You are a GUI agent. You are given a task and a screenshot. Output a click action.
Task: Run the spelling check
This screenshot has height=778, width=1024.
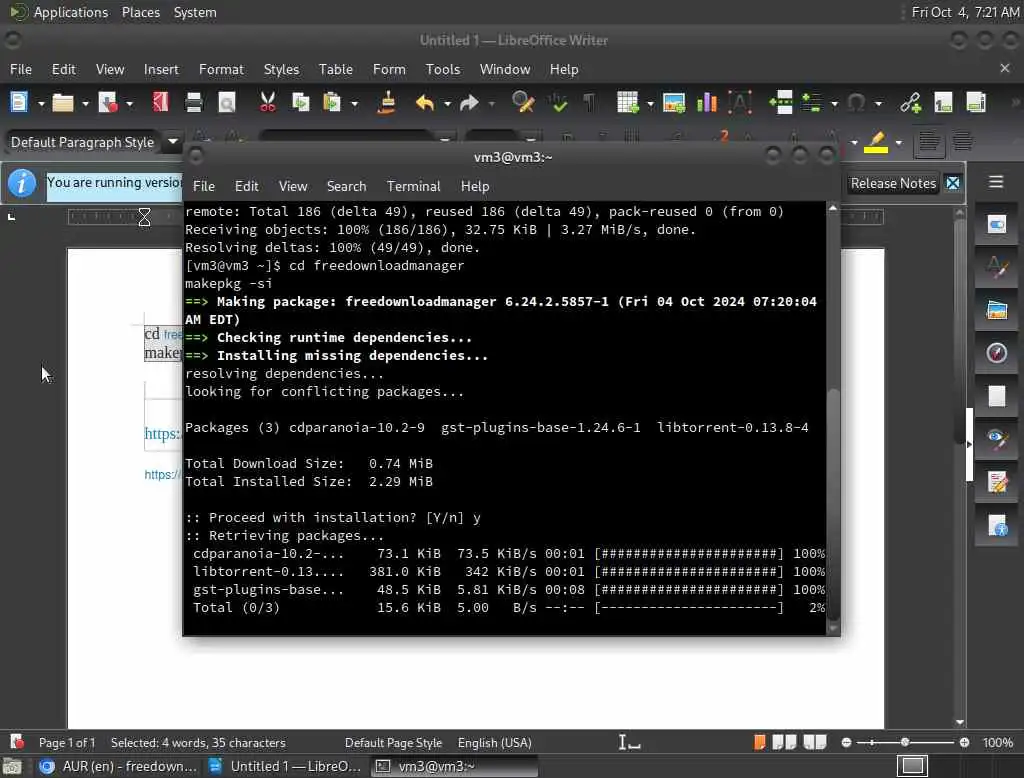coord(557,103)
